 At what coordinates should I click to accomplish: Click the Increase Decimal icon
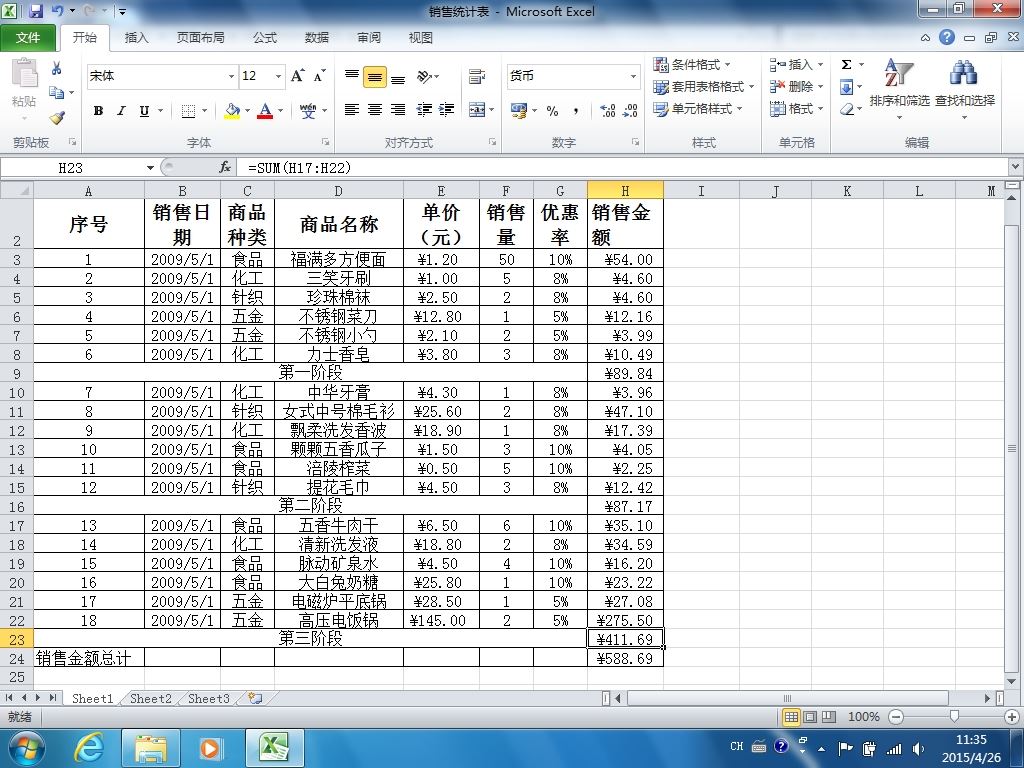(x=607, y=110)
